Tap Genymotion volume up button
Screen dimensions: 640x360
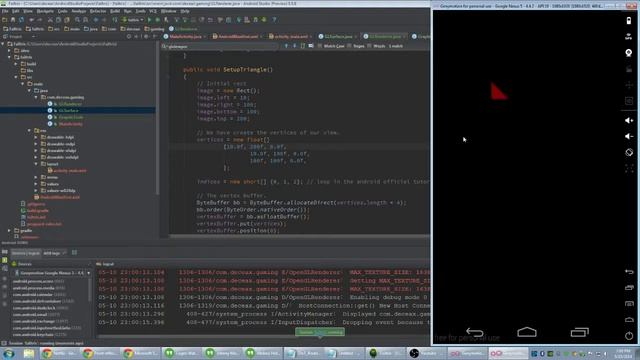pyautogui.click(x=629, y=120)
